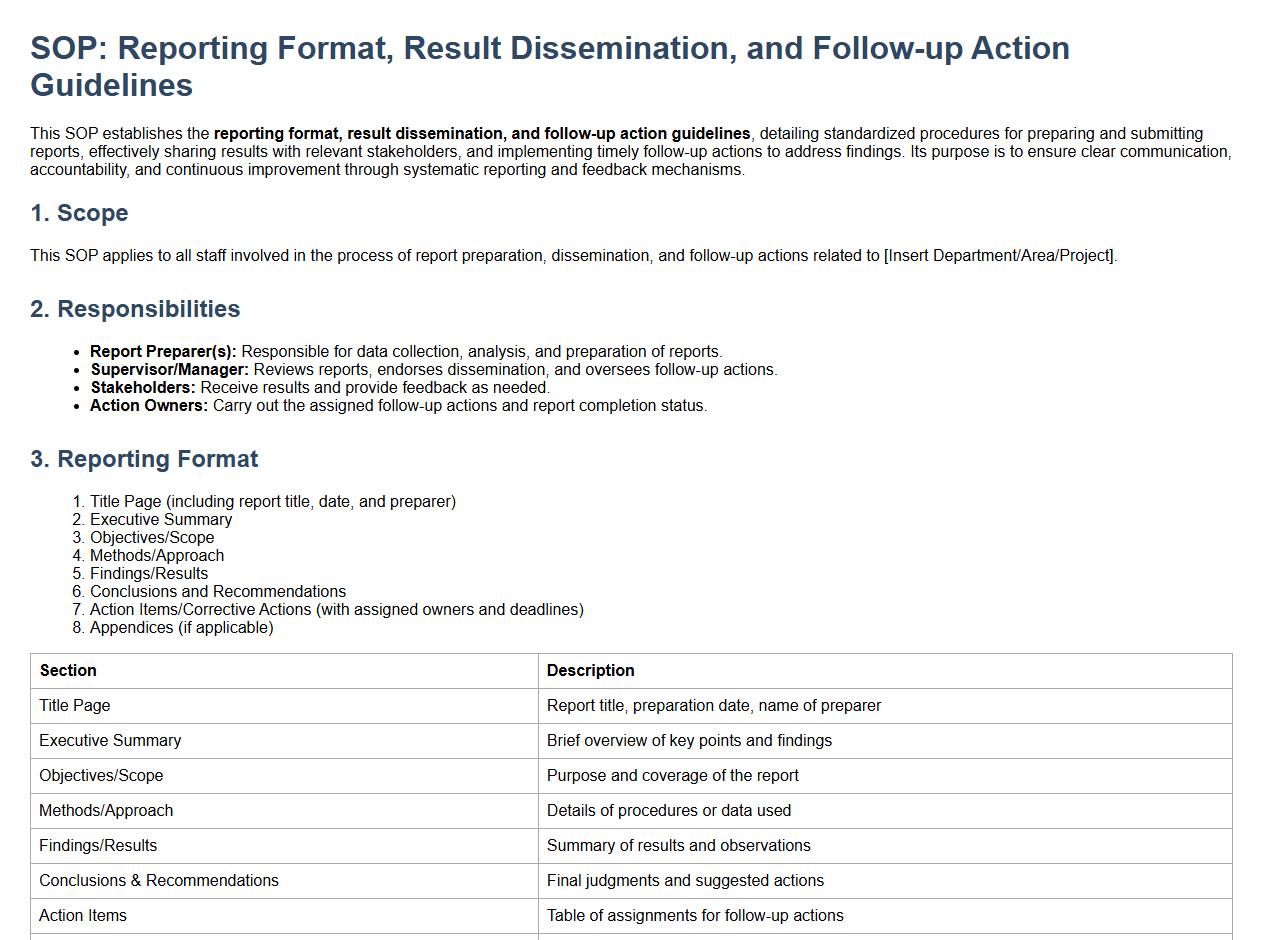Click the "Appendices (if applicable)" list item
The width and height of the screenshot is (1263, 940).
pyautogui.click(x=181, y=628)
